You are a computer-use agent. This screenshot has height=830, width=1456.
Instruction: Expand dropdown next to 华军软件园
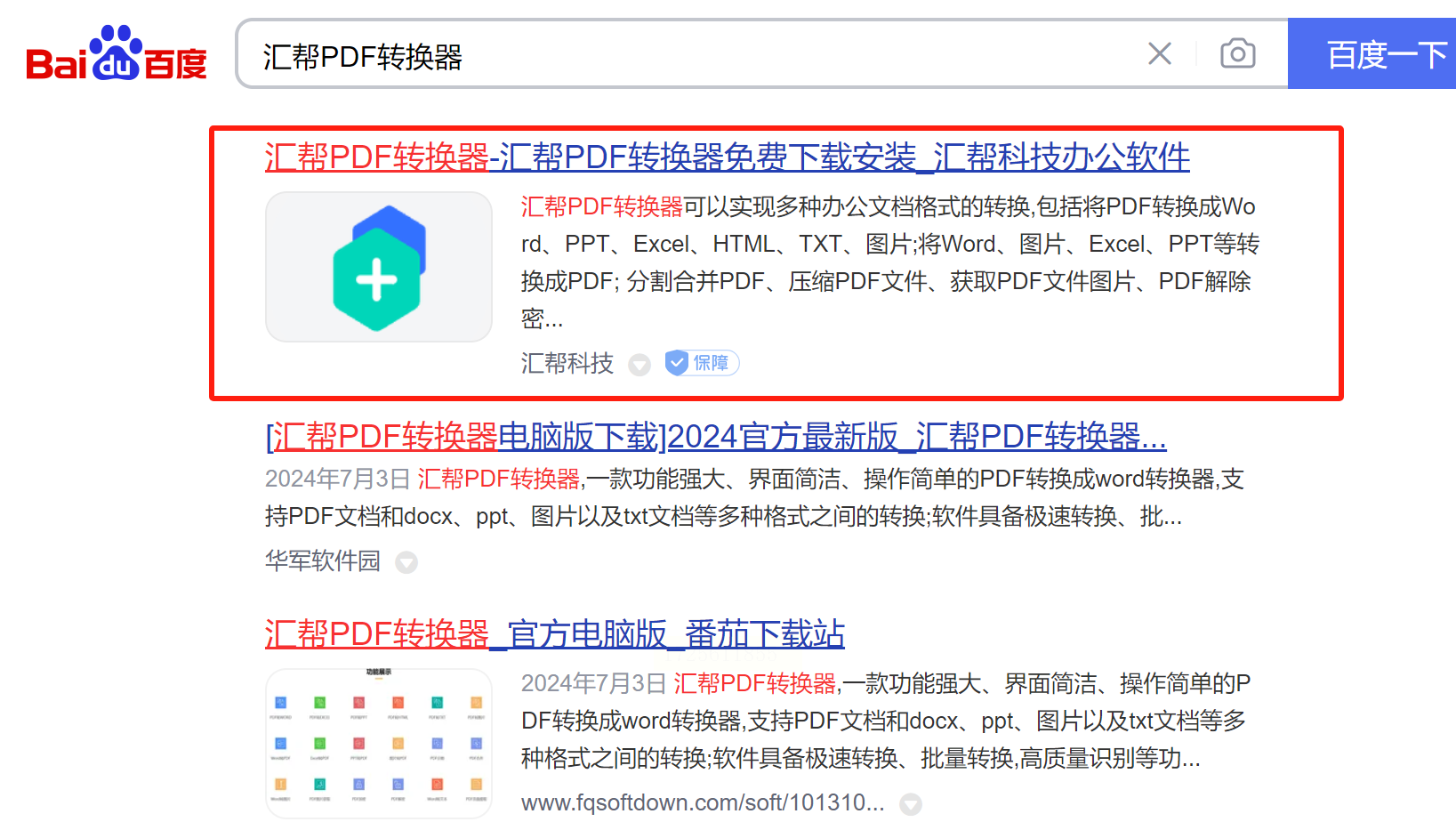[406, 562]
